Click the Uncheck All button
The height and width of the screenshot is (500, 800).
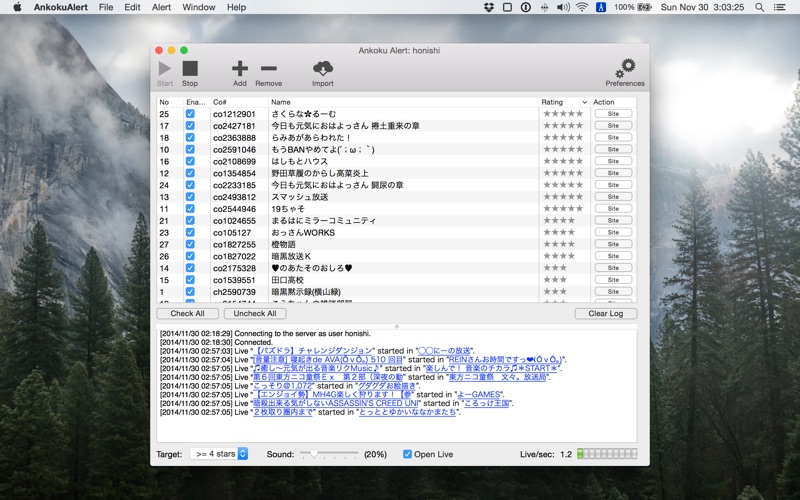tap(255, 314)
